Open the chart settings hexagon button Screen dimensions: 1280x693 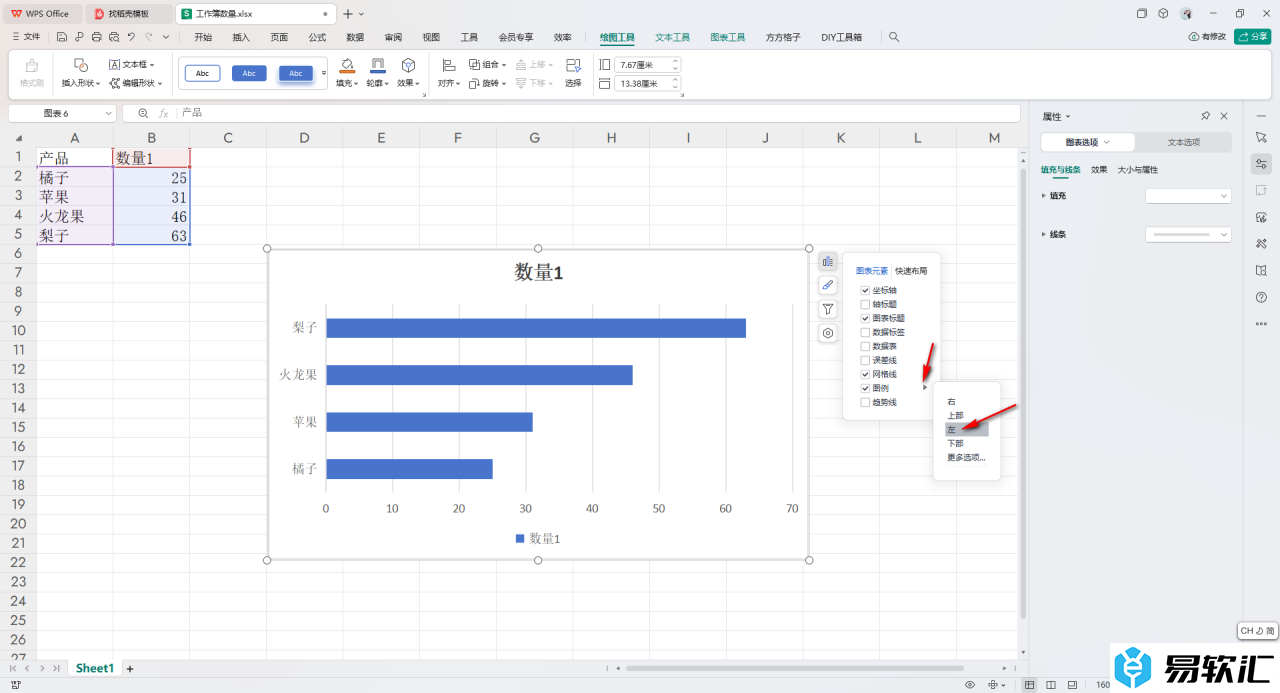point(828,334)
